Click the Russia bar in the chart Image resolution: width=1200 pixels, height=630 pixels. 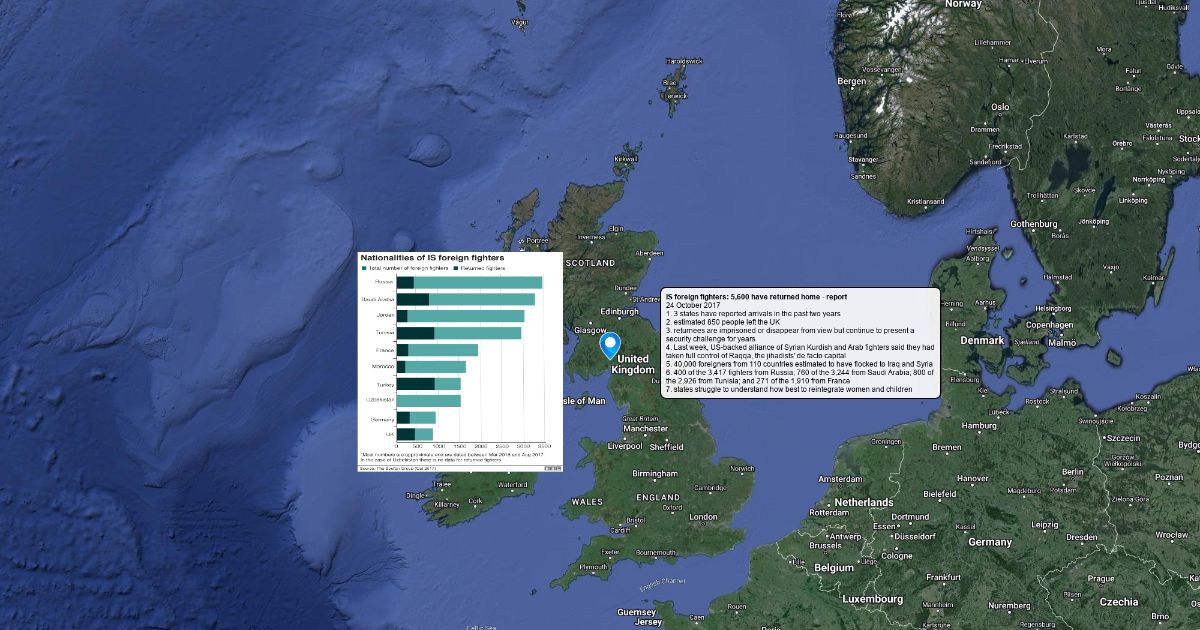click(469, 283)
